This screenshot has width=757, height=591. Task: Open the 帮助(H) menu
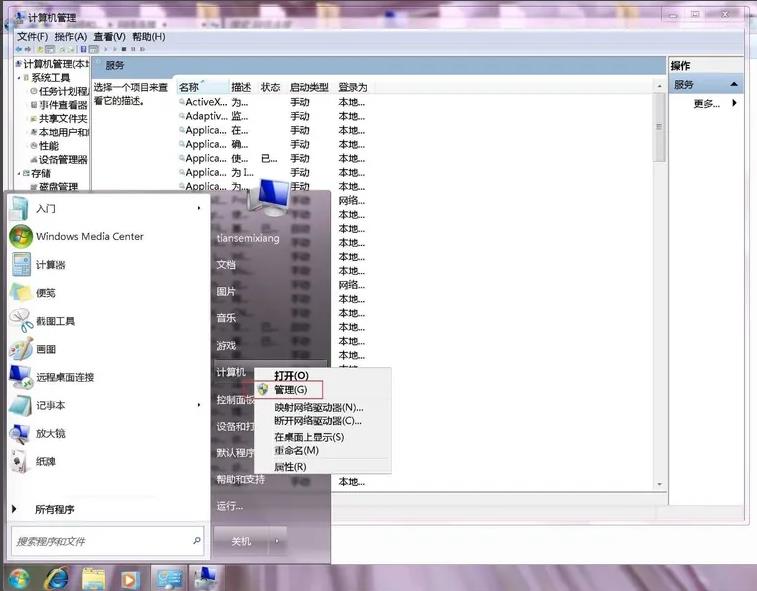[x=149, y=37]
